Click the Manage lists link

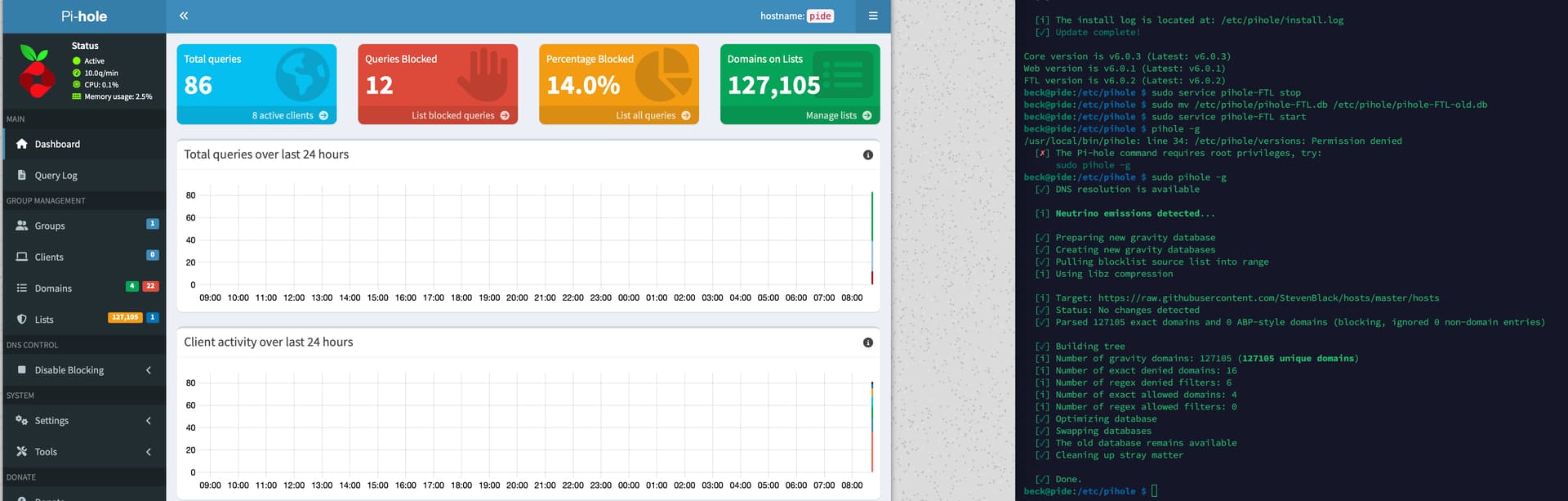click(x=800, y=115)
